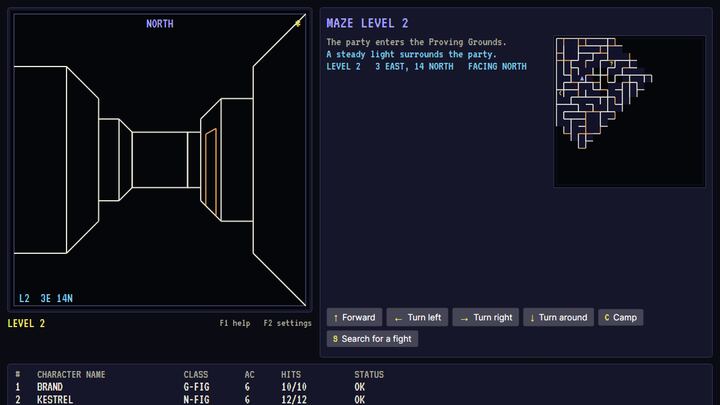
Task: Click the LEVEL 2 label below viewport
Action: click(26, 323)
